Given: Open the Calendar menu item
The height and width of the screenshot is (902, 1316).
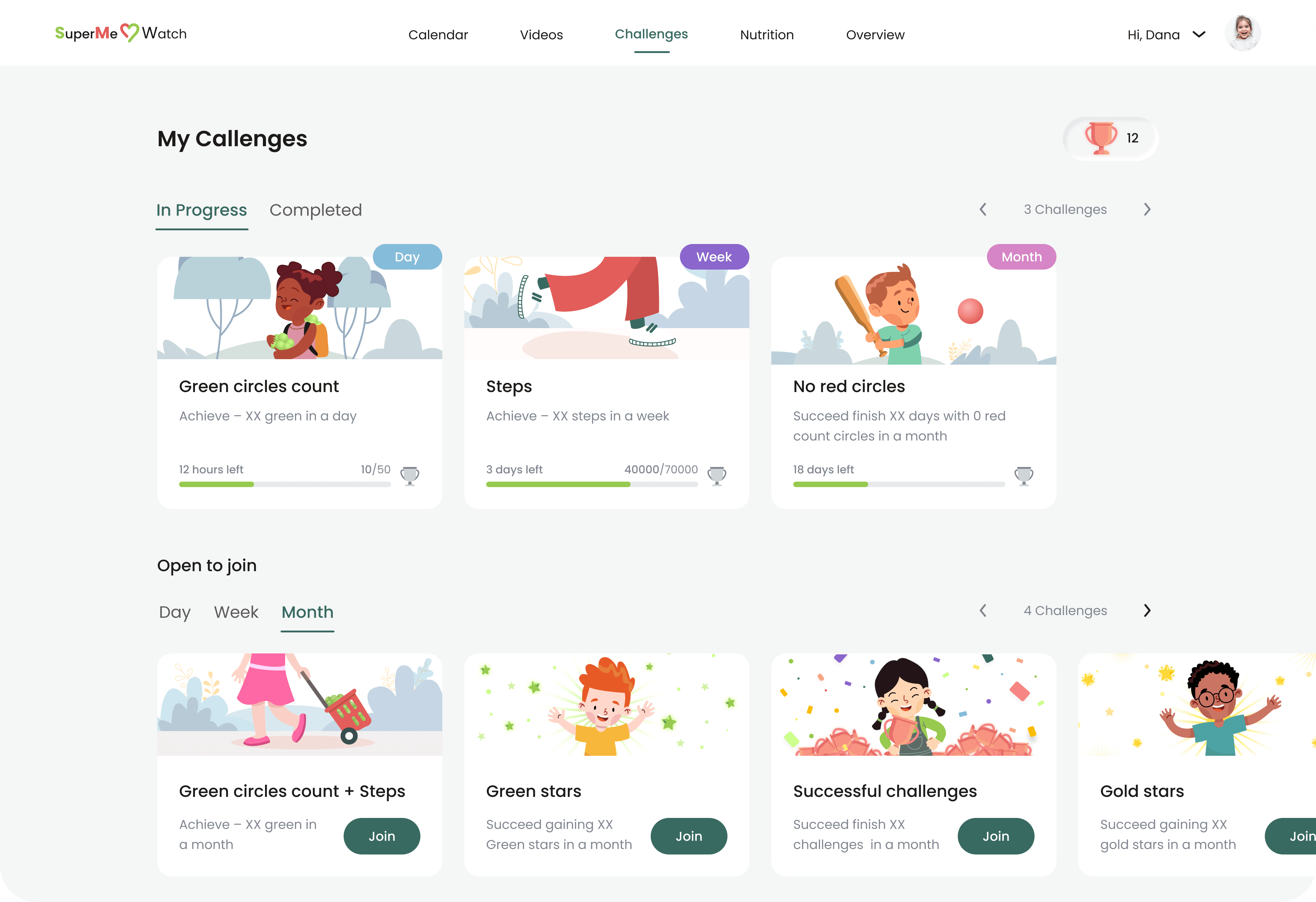Looking at the screenshot, I should pos(438,34).
